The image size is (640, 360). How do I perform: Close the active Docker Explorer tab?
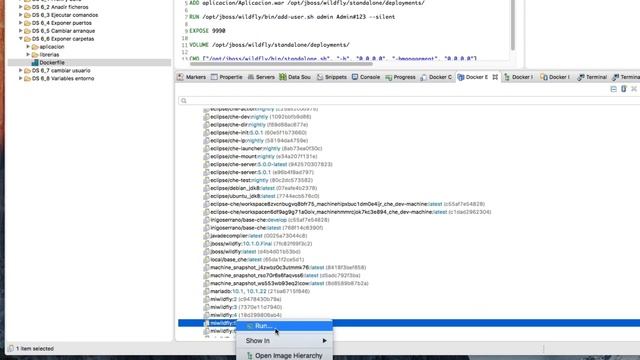coord(495,77)
